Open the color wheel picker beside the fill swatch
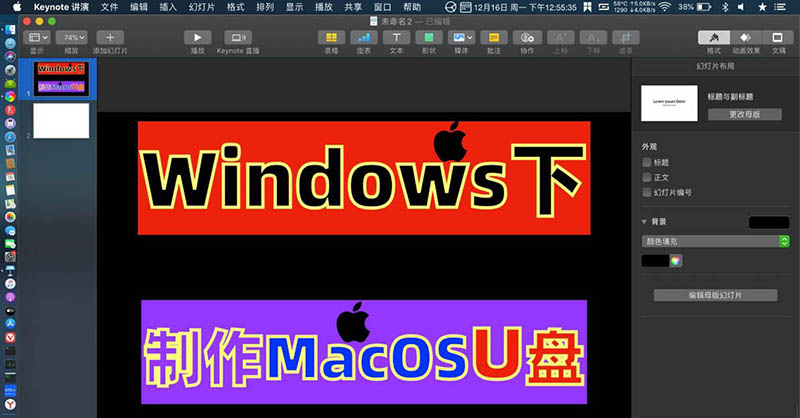 click(676, 261)
